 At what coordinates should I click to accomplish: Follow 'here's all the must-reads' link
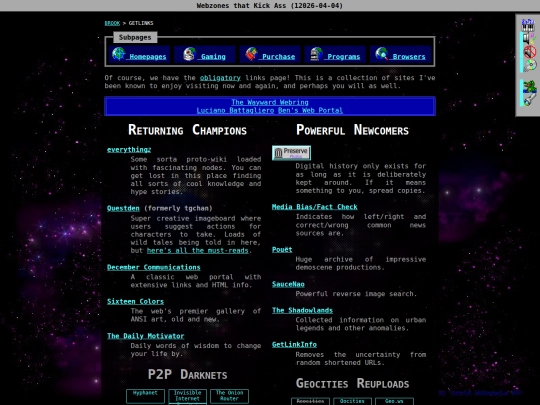[198, 251]
